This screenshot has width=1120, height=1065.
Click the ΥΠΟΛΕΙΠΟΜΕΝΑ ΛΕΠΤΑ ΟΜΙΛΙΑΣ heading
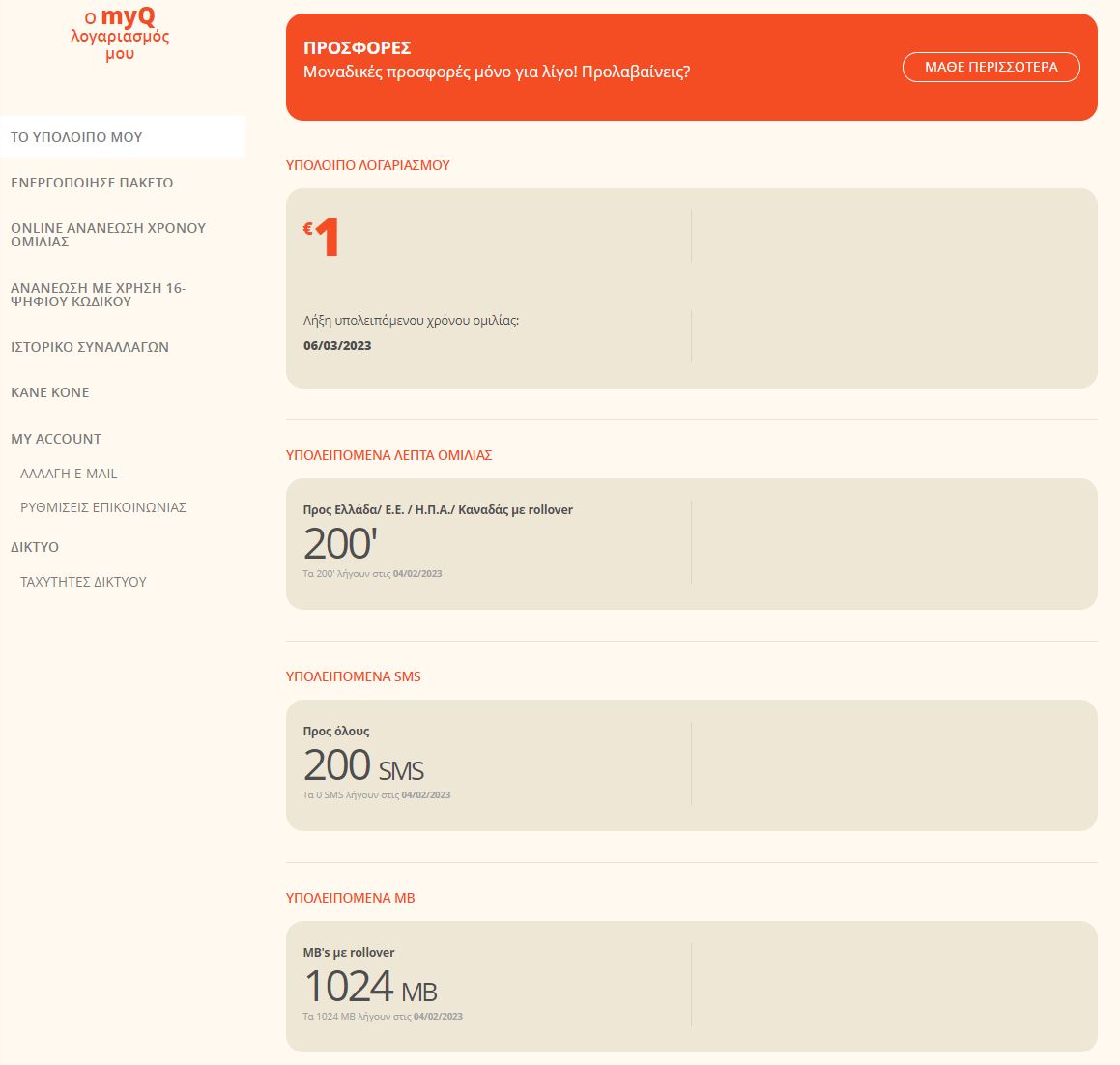(x=388, y=455)
